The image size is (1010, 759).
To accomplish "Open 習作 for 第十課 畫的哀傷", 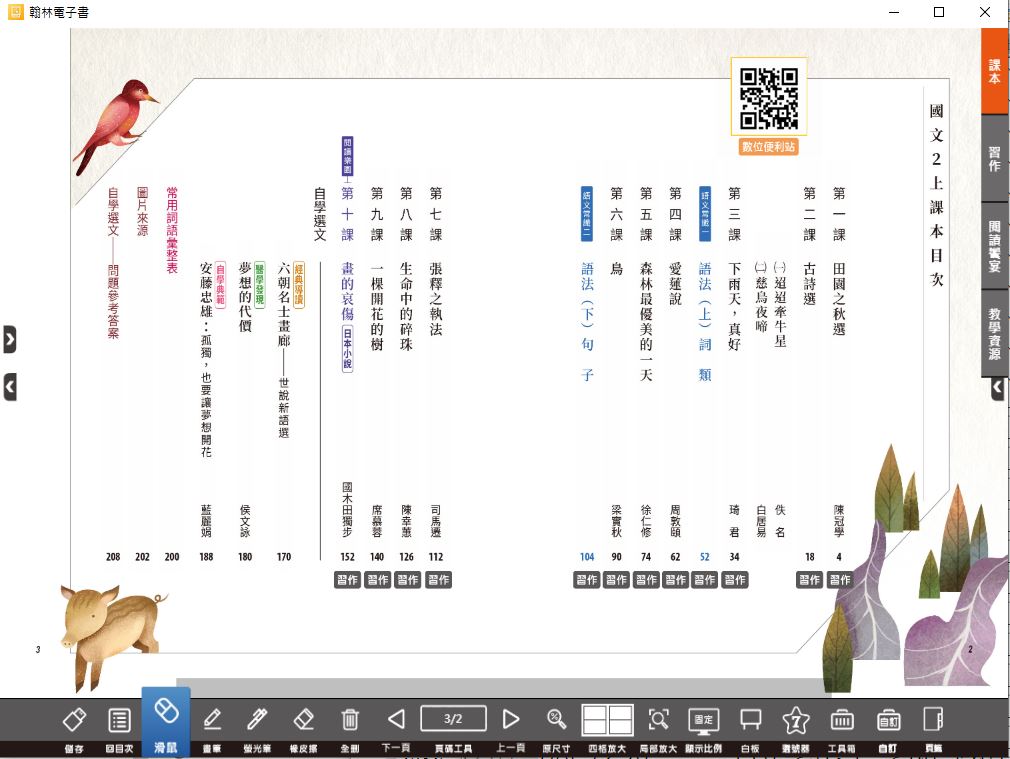I will click(x=347, y=580).
